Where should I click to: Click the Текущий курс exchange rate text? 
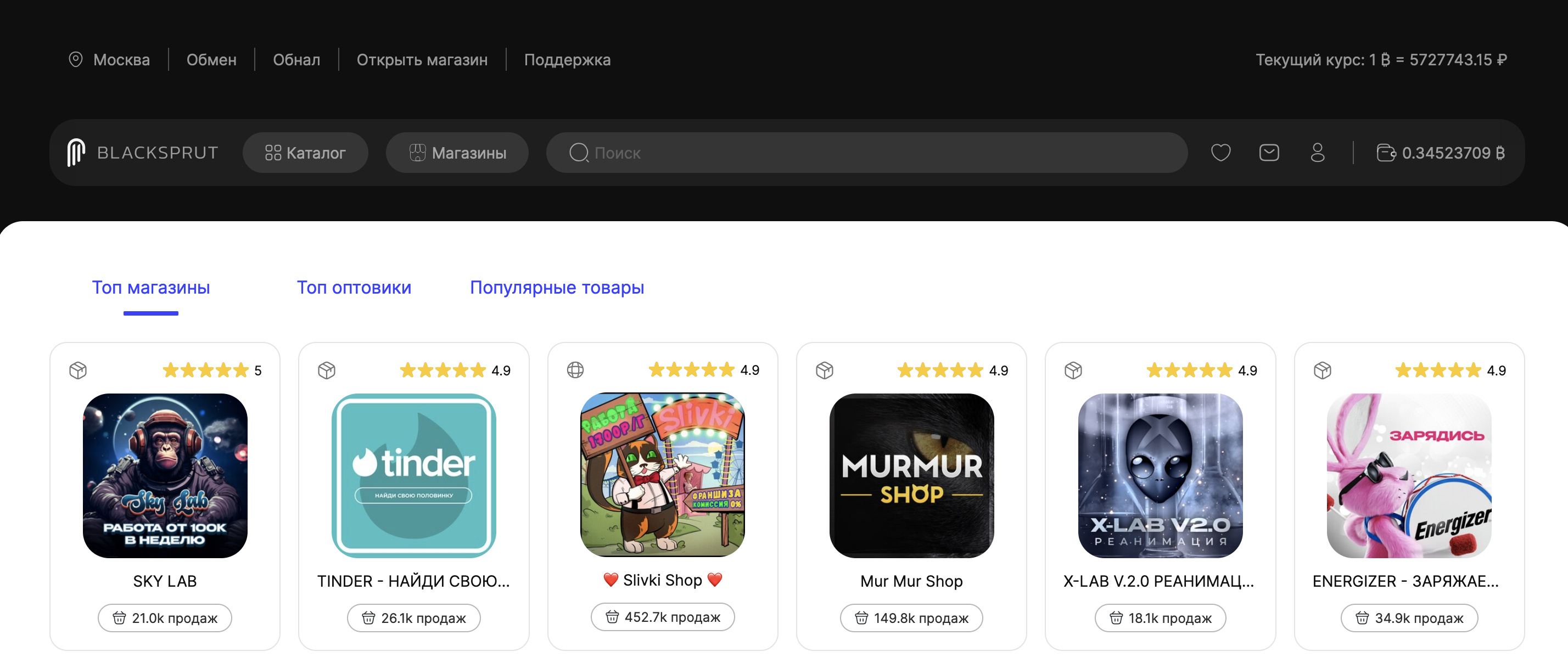tap(1381, 60)
